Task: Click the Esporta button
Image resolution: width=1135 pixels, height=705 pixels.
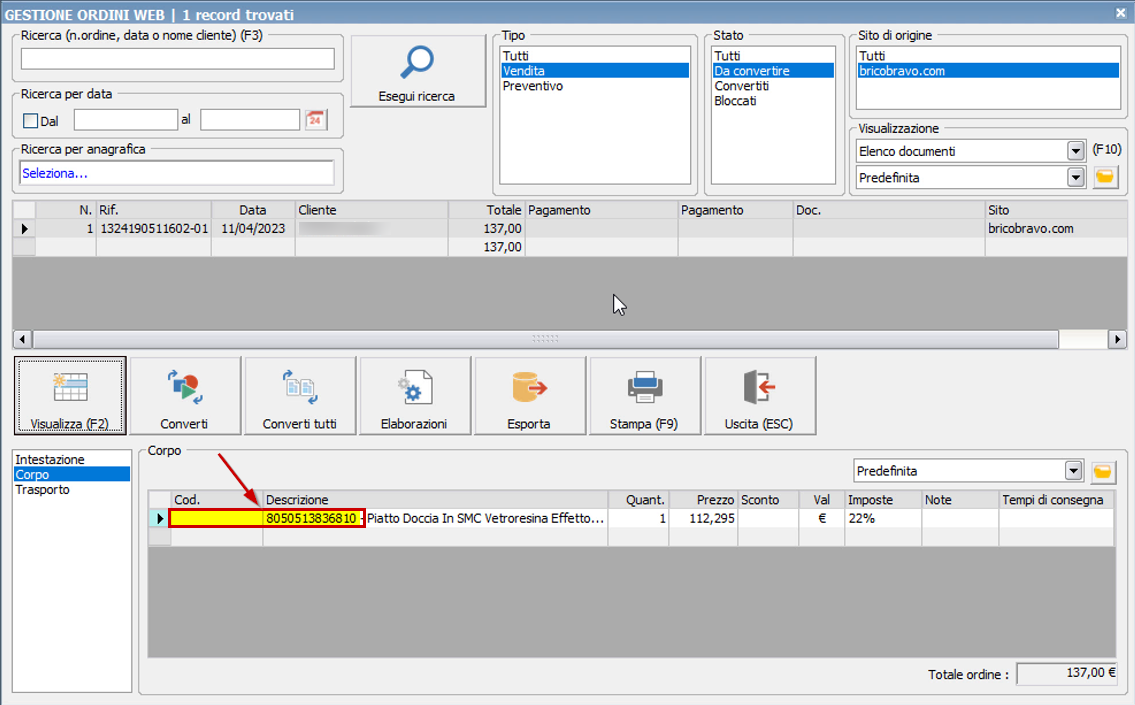Action: click(529, 395)
